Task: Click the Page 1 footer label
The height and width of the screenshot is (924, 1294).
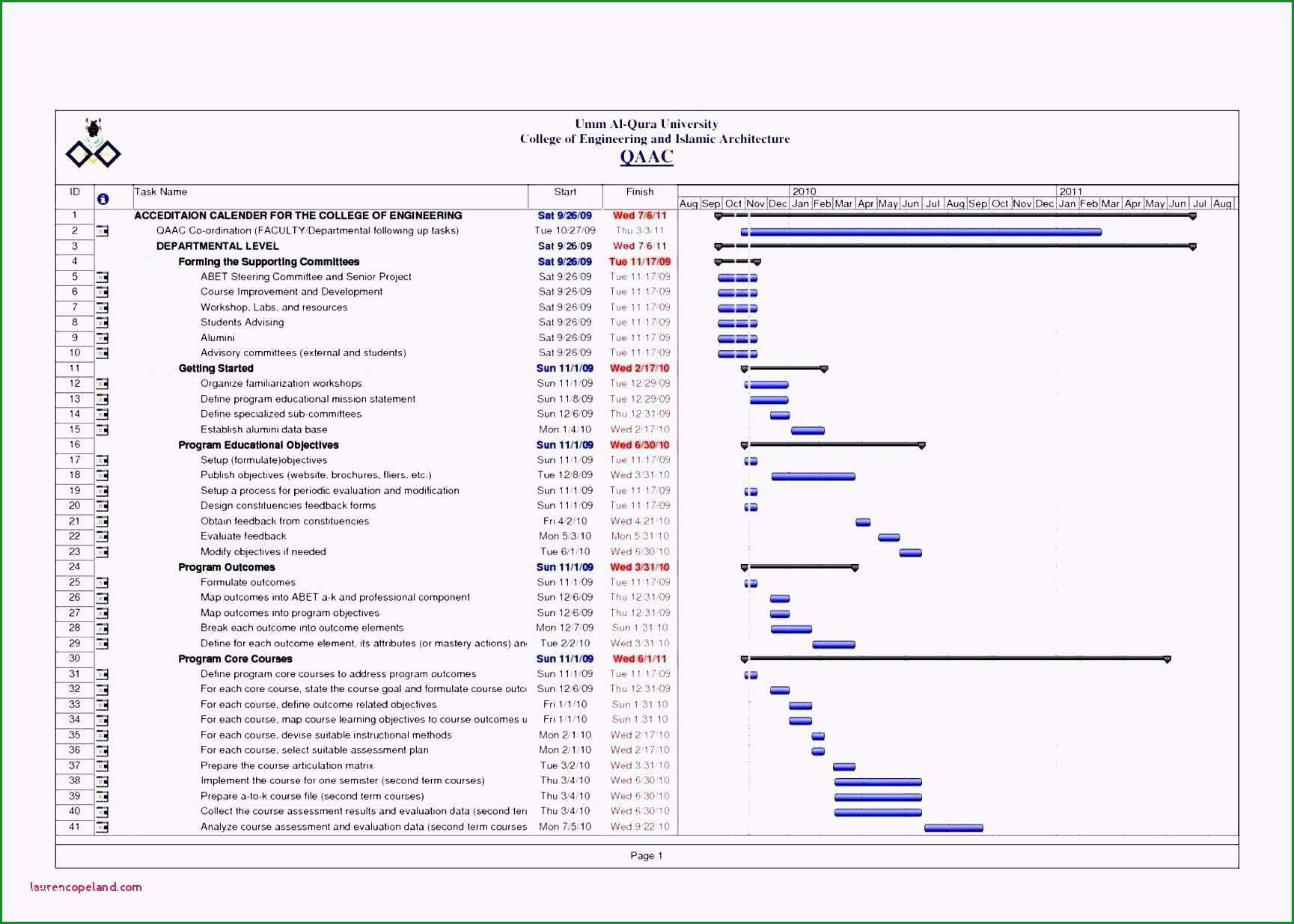Action: pyautogui.click(x=647, y=856)
